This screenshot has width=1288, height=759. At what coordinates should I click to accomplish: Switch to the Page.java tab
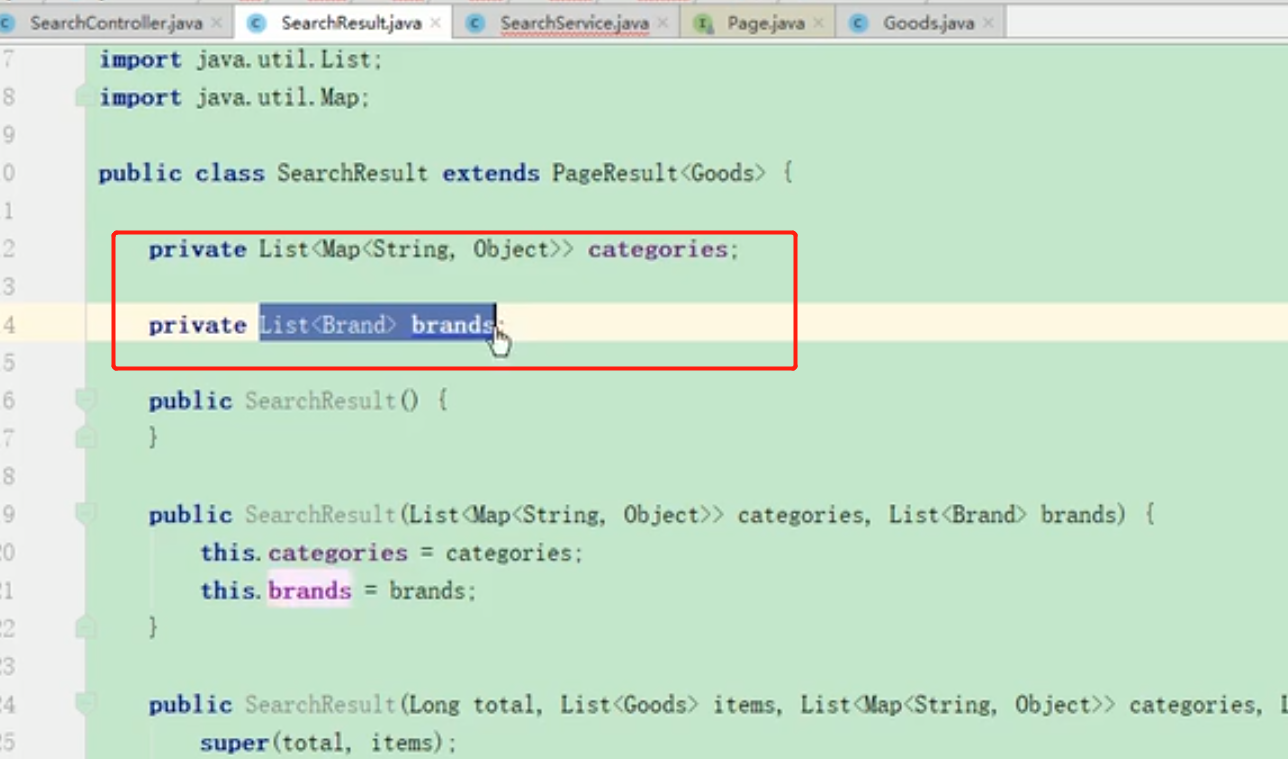pyautogui.click(x=765, y=22)
